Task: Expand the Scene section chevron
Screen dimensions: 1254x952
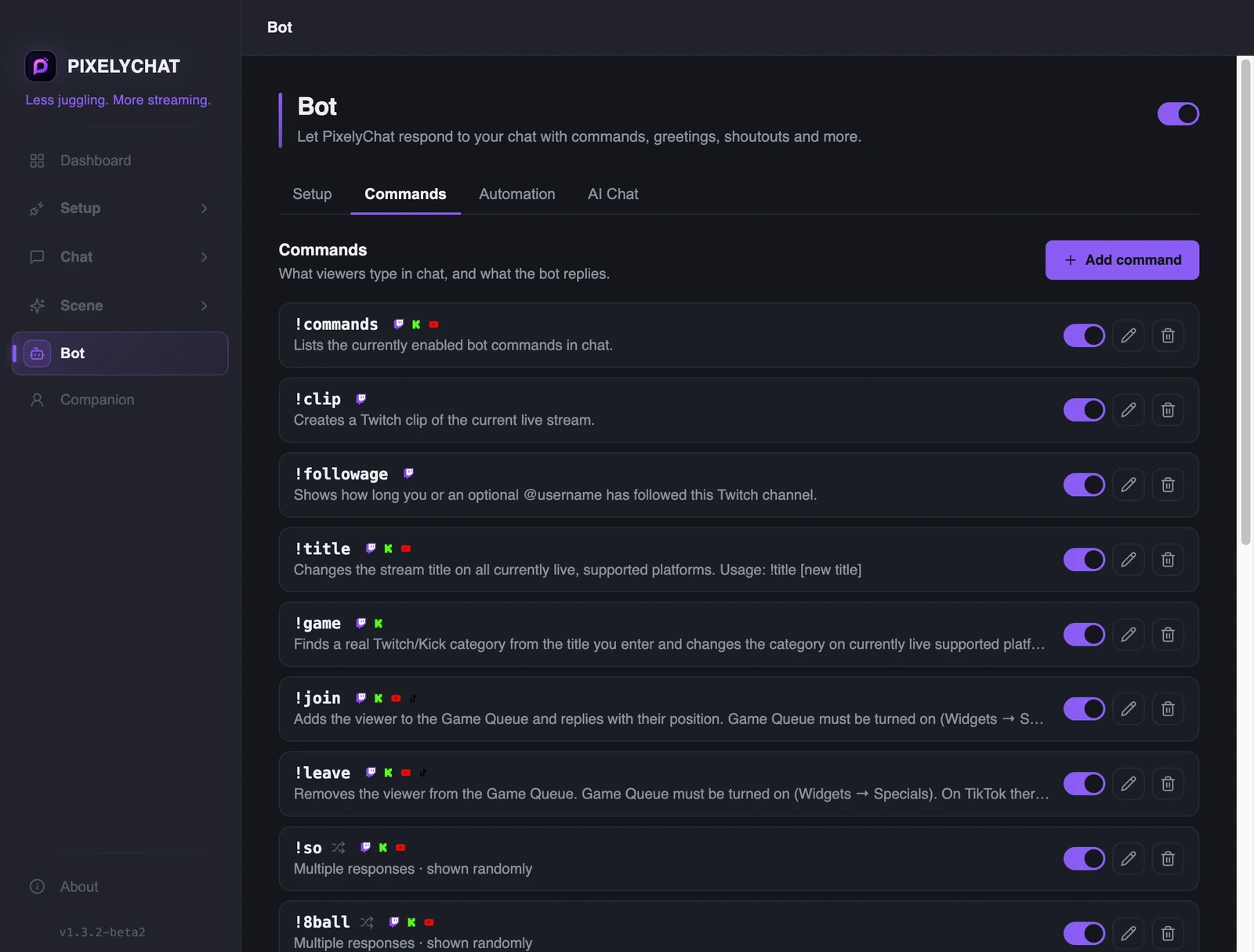Action: point(204,306)
